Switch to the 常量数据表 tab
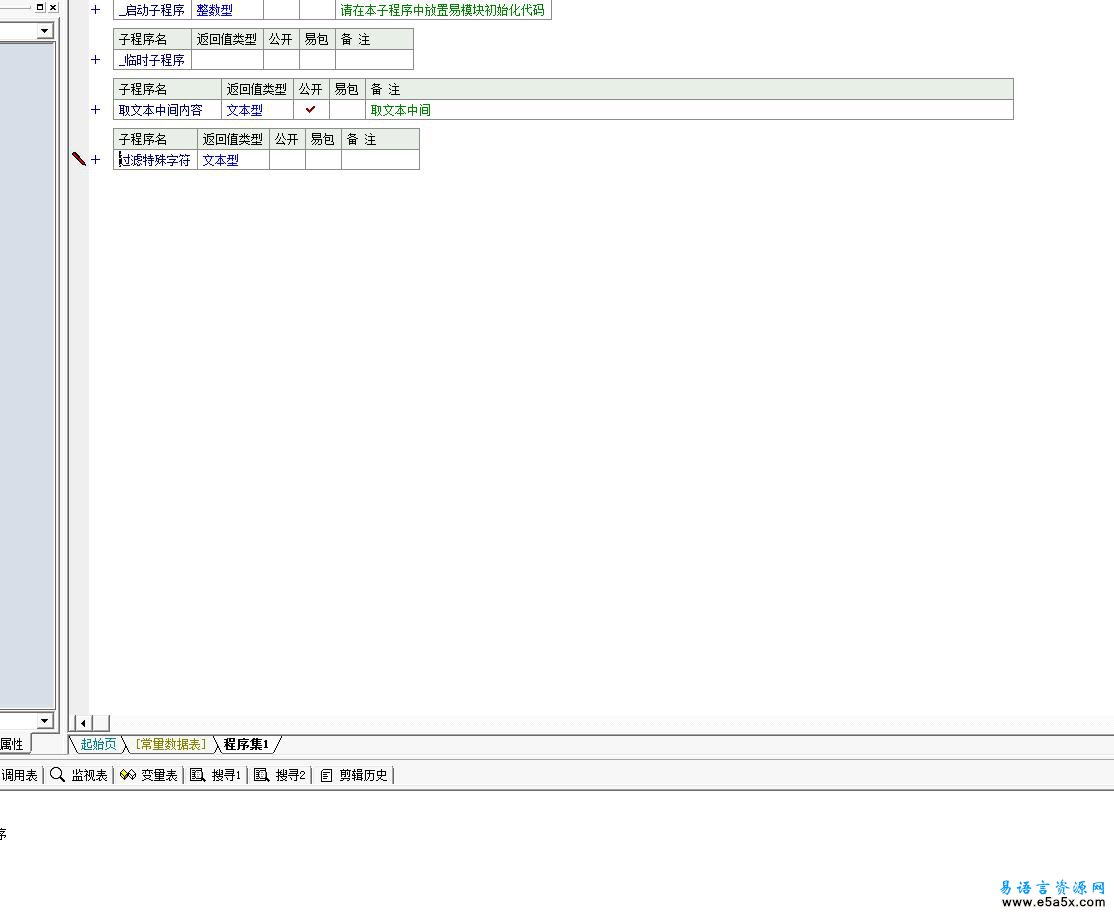 click(170, 744)
